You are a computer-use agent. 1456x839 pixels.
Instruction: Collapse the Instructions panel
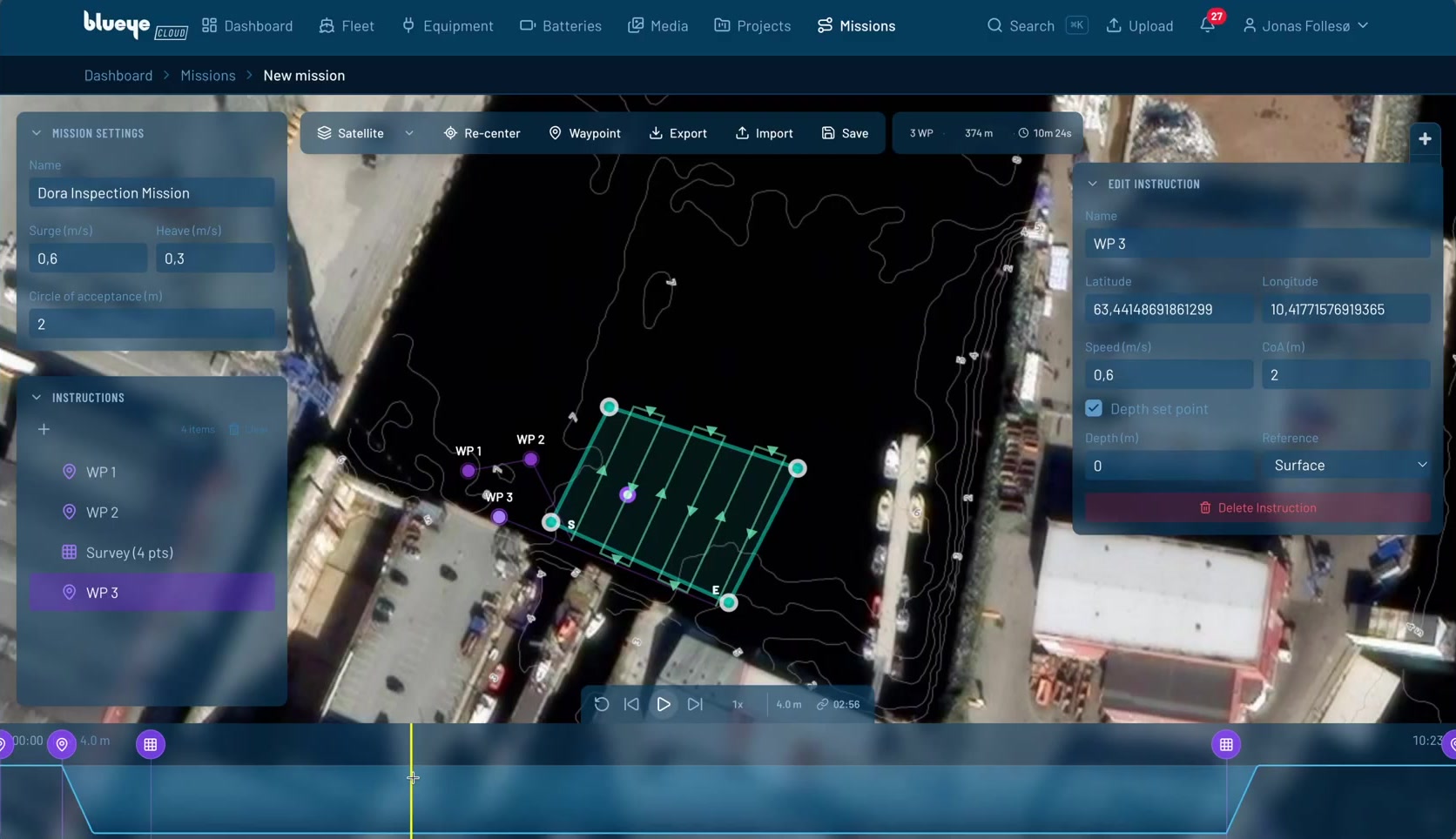click(x=37, y=398)
